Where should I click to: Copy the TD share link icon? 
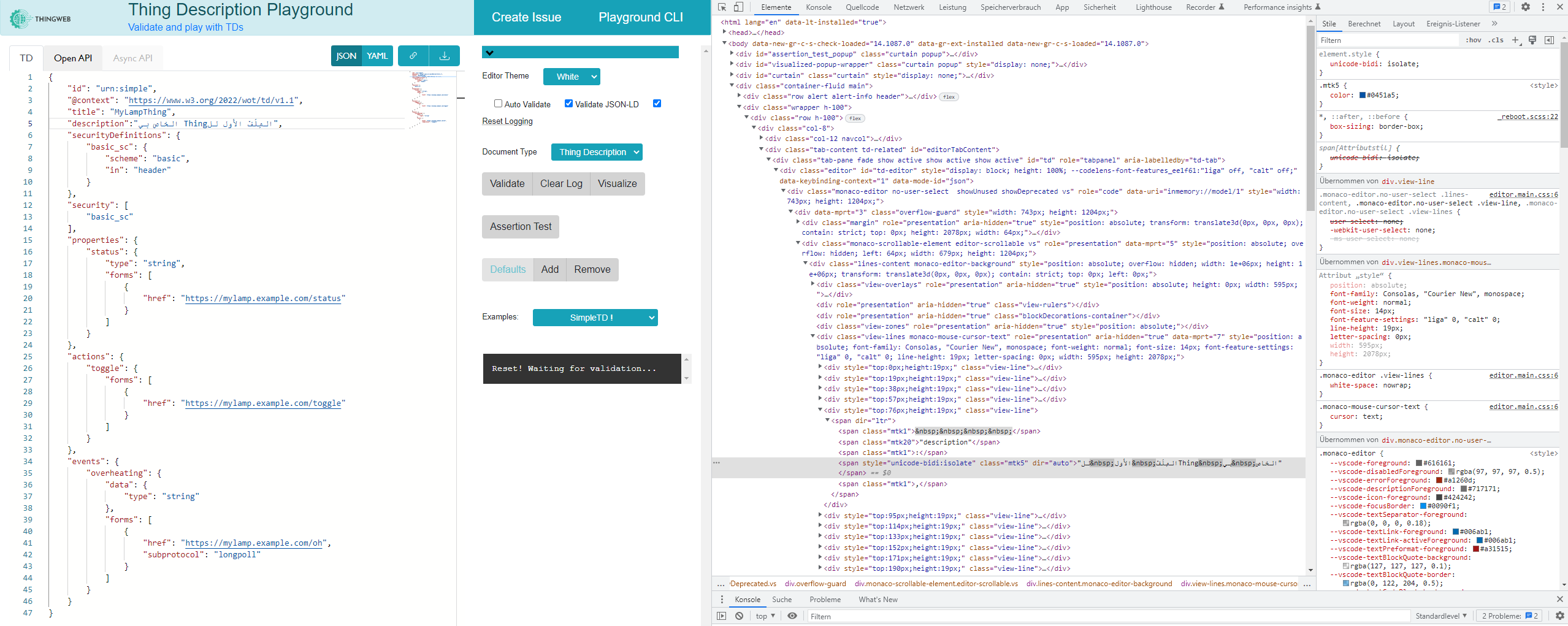(412, 55)
